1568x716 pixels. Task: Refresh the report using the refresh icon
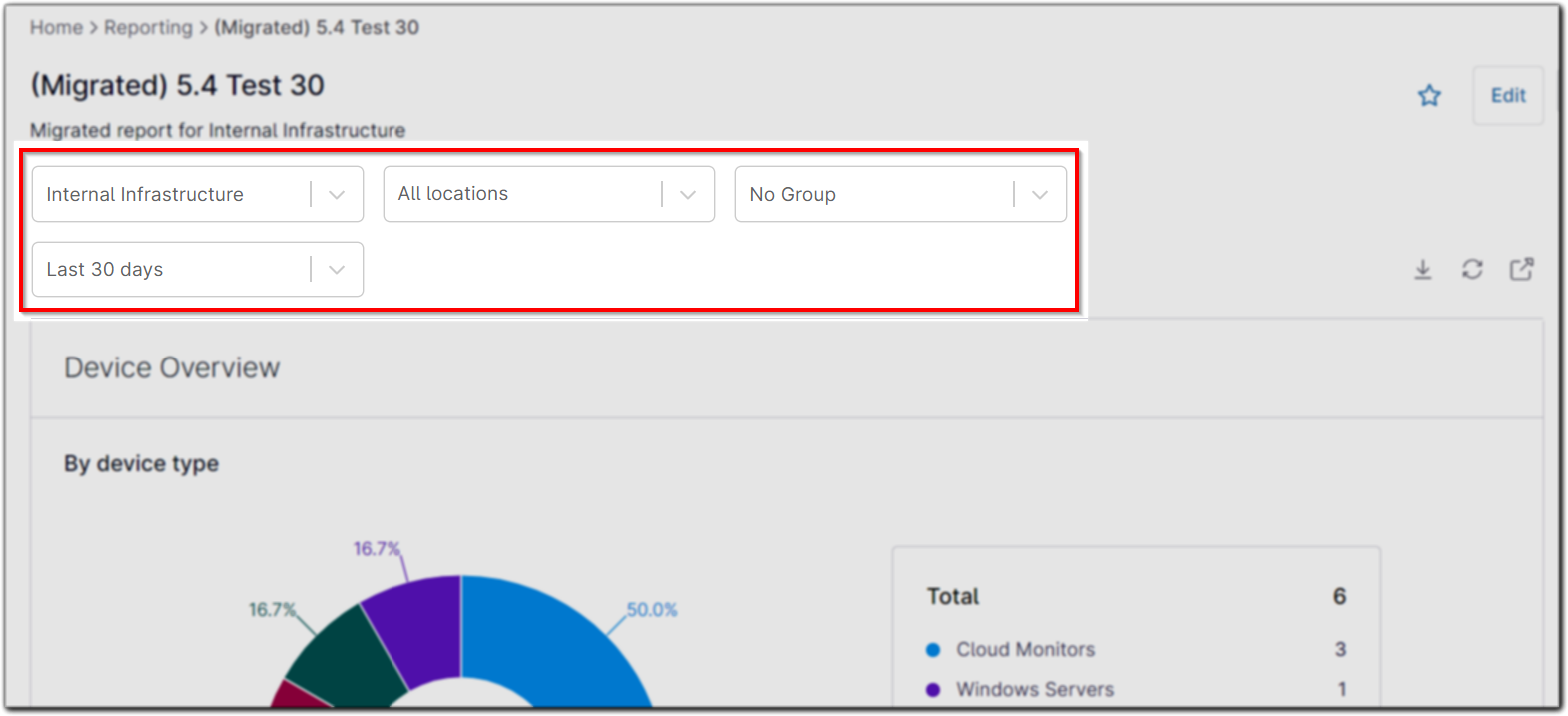click(x=1472, y=270)
